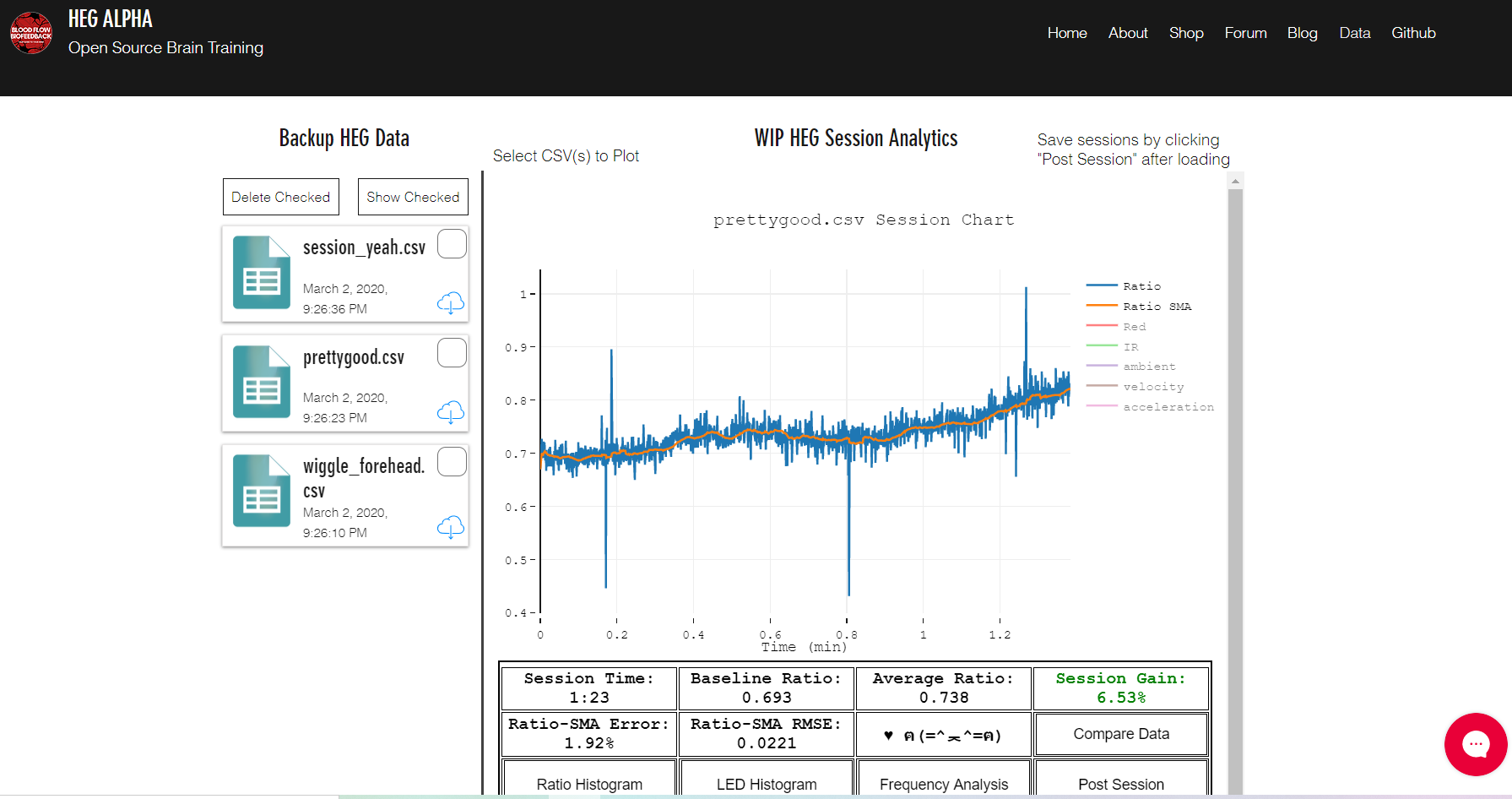
Task: Enable the velocity trace from the legend
Action: (x=1153, y=386)
